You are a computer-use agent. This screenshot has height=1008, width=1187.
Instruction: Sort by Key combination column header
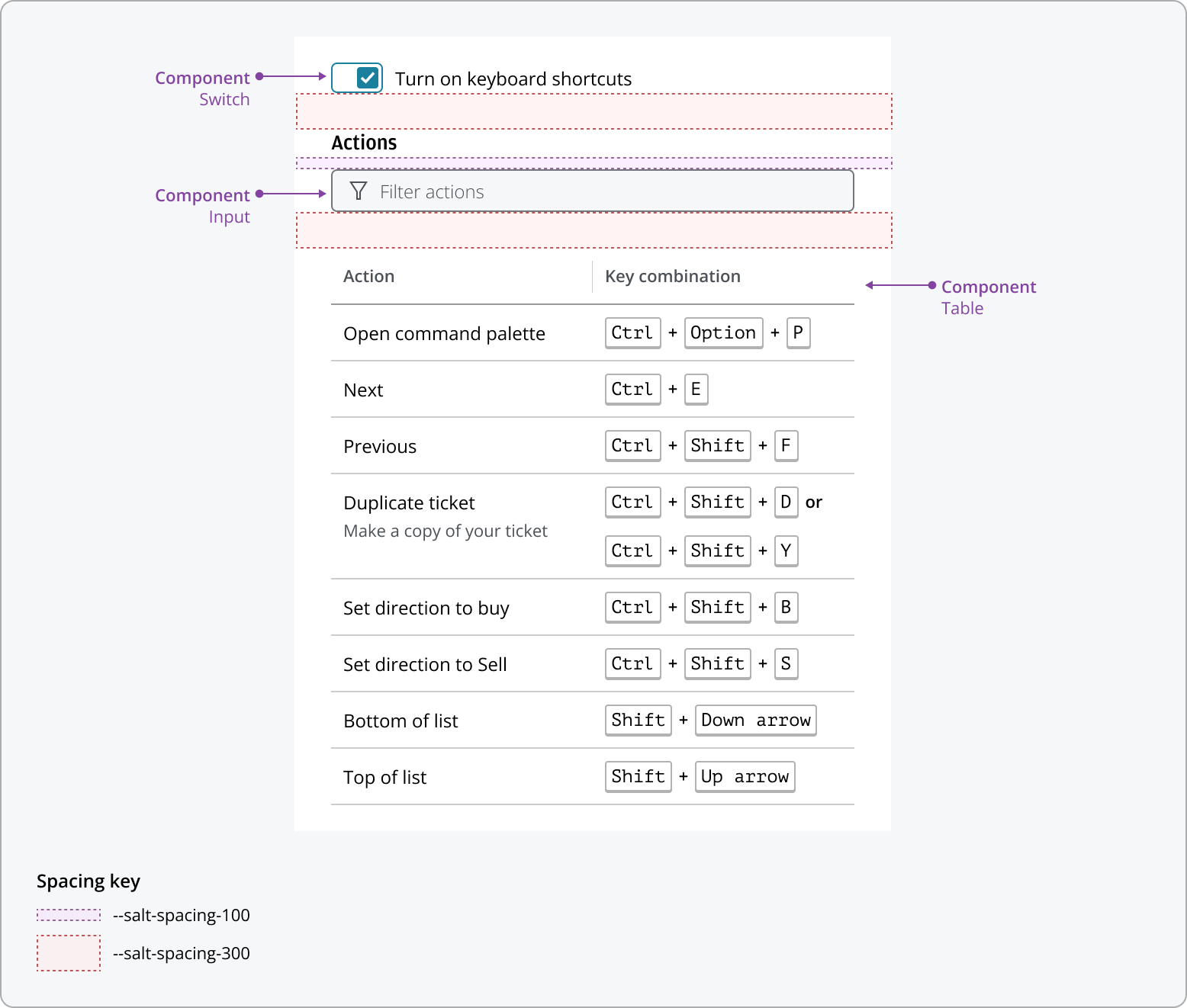672,276
